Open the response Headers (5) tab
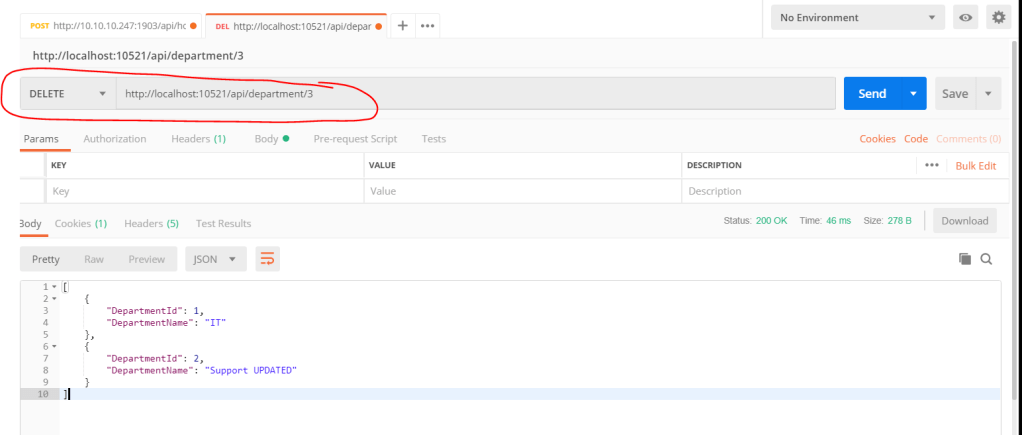This screenshot has width=1022, height=435. (151, 223)
